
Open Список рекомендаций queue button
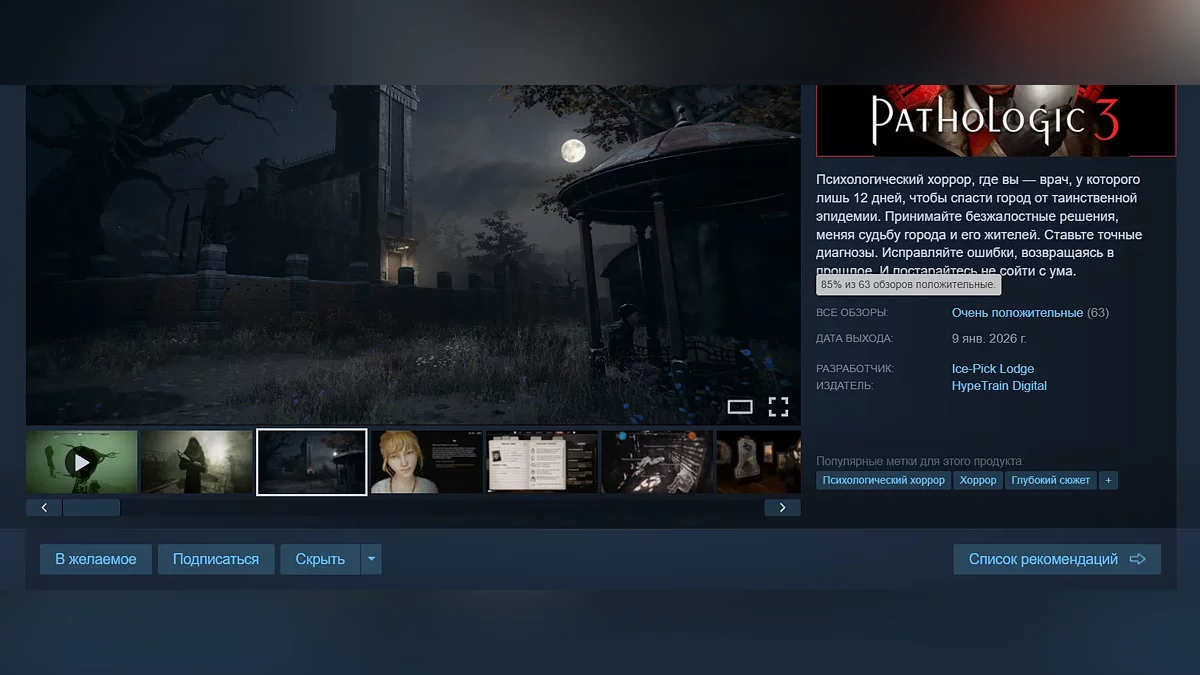(1056, 559)
